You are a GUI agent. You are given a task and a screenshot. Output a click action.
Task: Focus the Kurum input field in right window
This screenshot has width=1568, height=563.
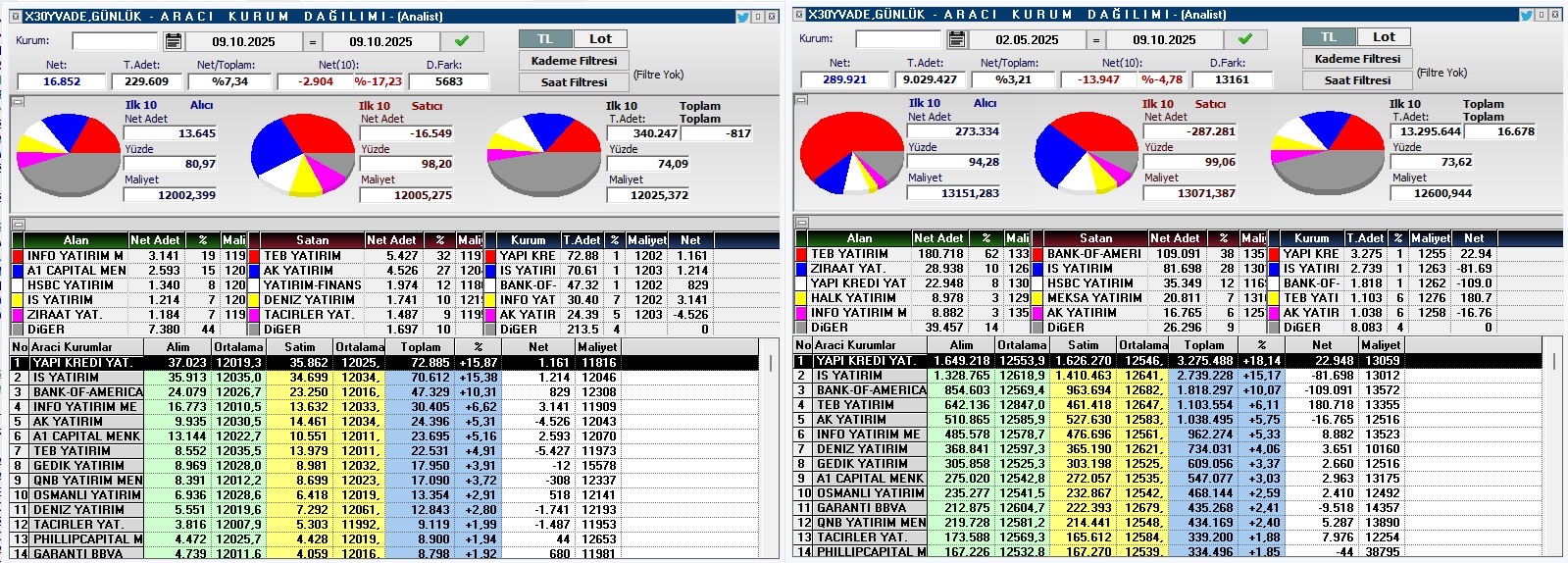(x=897, y=39)
